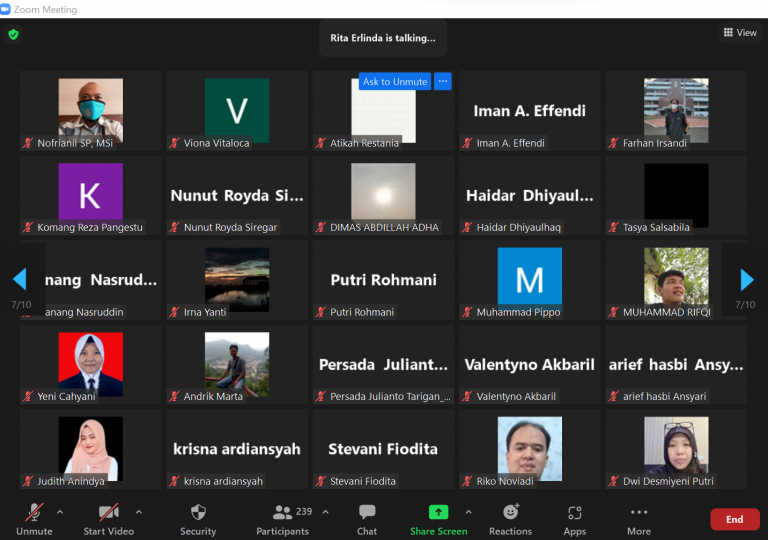768x540 pixels.
Task: Click Persada Julianto Tarigan name label
Action: pos(390,396)
